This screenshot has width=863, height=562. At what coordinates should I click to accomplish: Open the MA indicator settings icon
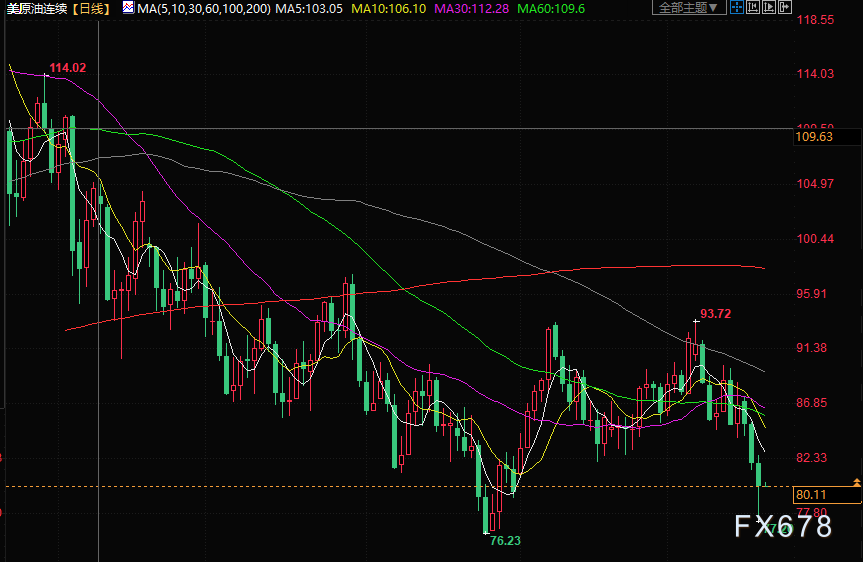pyautogui.click(x=128, y=8)
